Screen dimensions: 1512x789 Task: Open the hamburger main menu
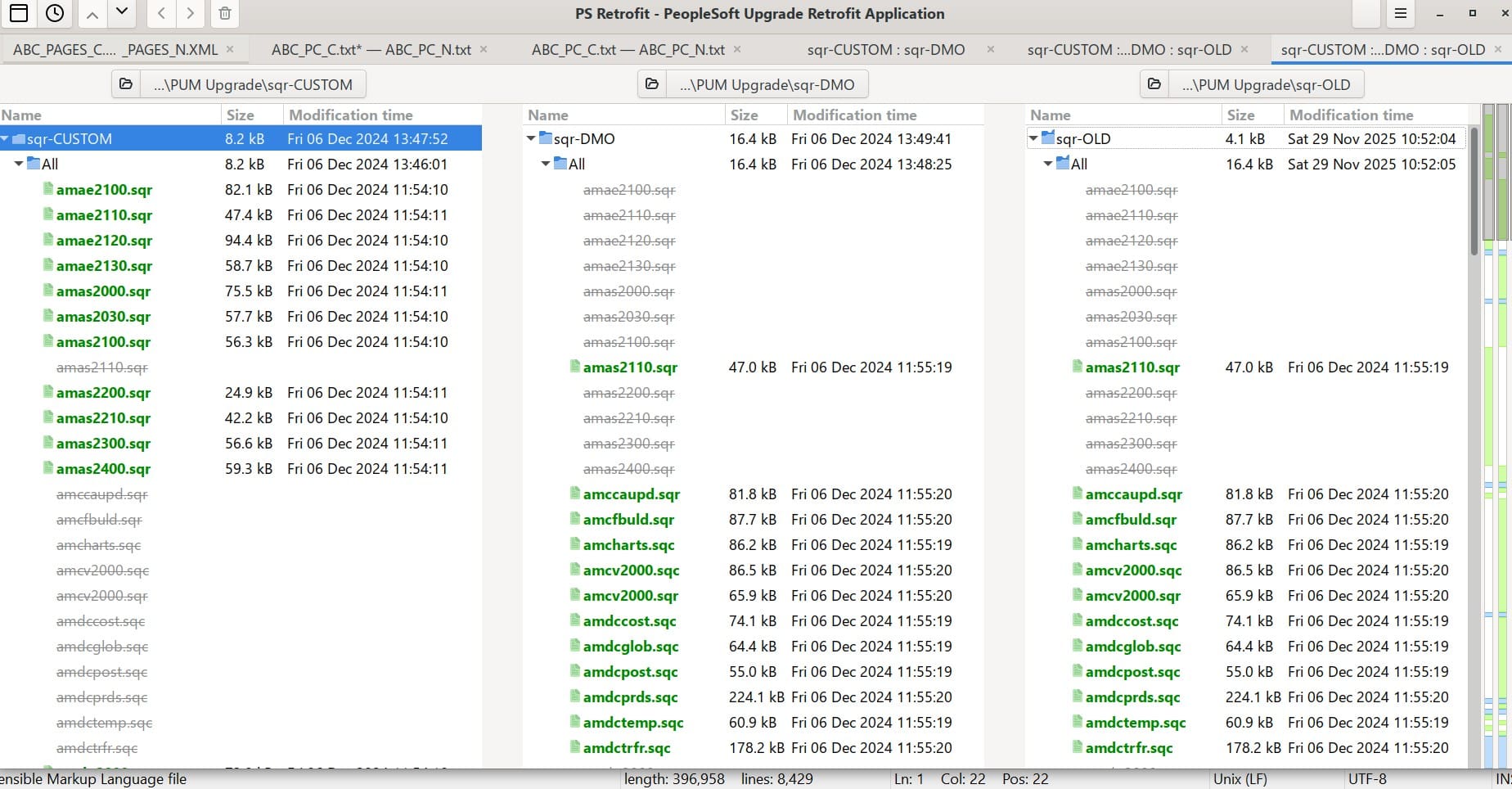point(1401,13)
